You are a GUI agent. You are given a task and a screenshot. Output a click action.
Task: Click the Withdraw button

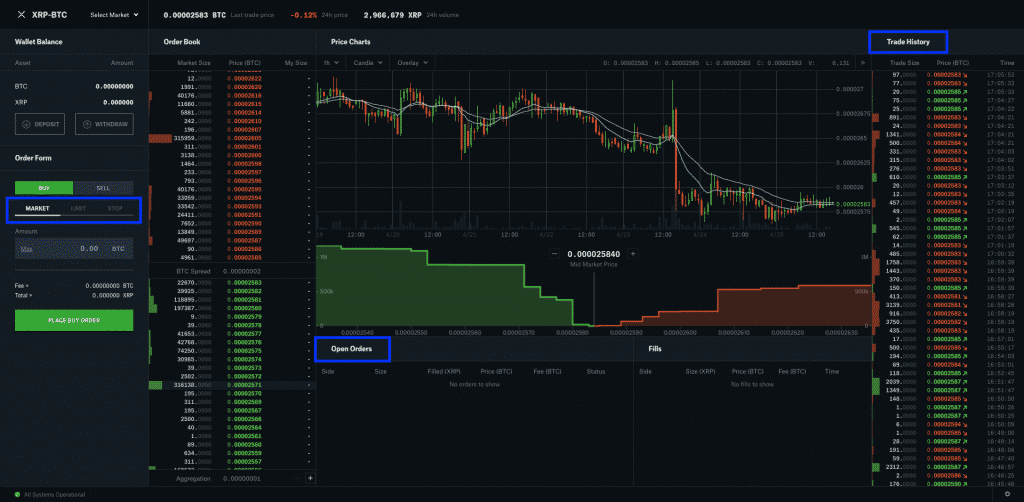click(x=104, y=124)
